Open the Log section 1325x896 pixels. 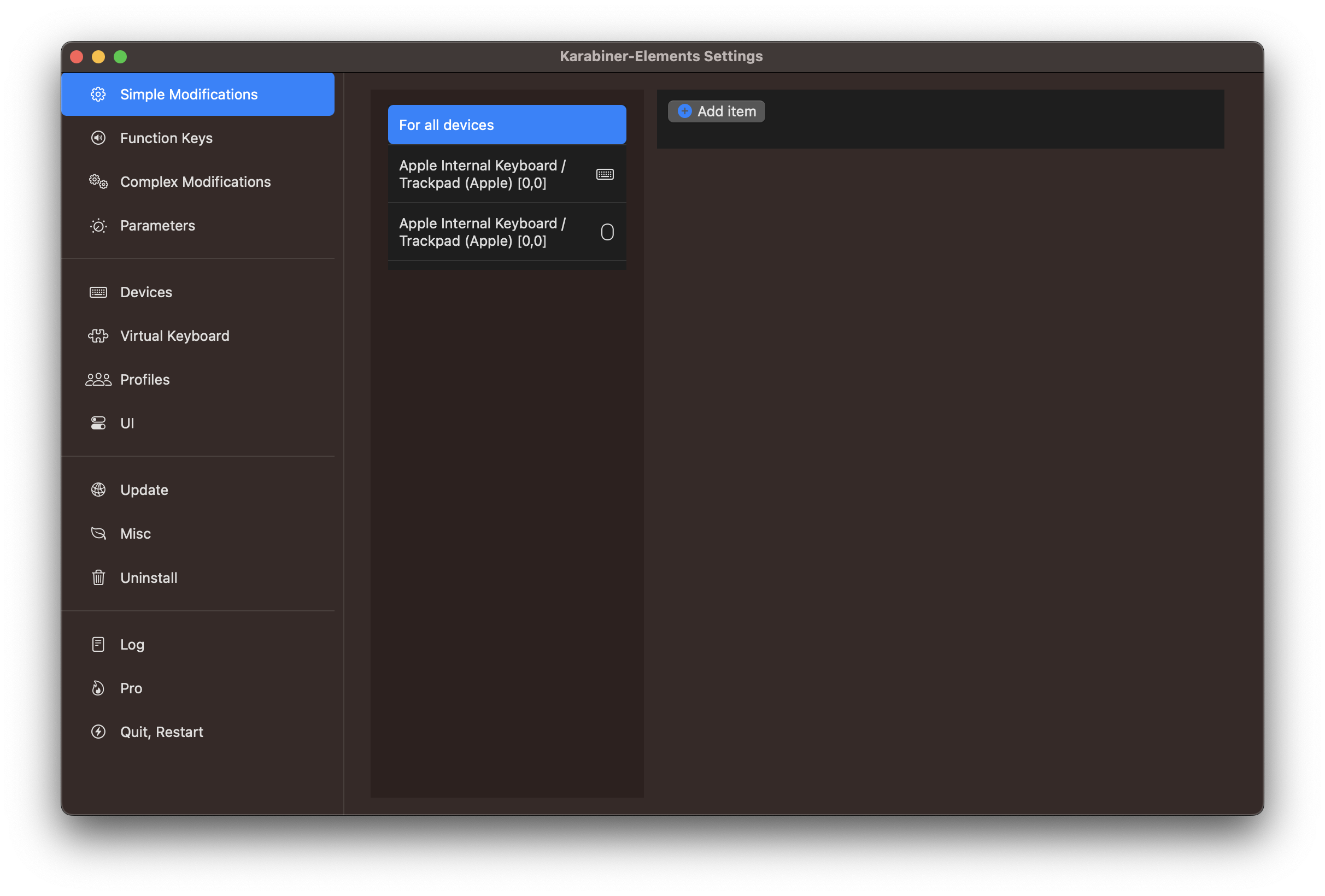(132, 645)
